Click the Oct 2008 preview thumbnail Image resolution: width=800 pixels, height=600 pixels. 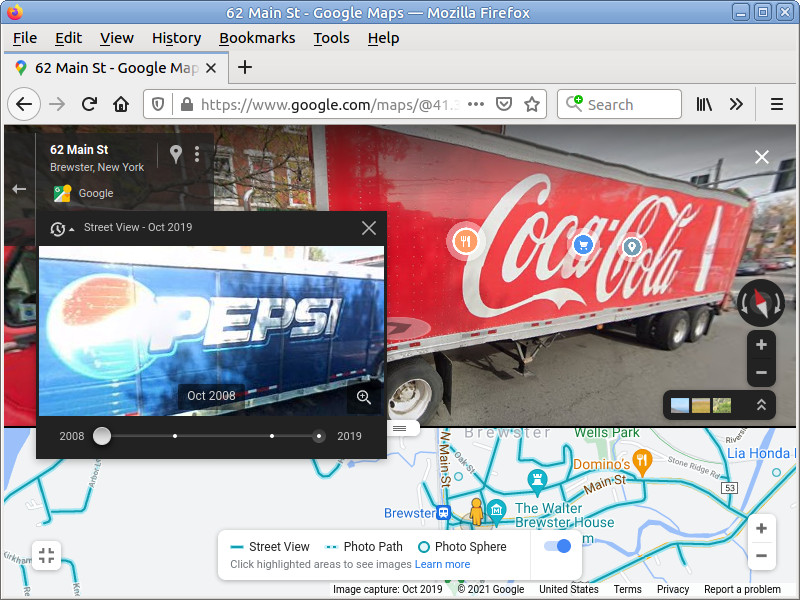(x=211, y=331)
